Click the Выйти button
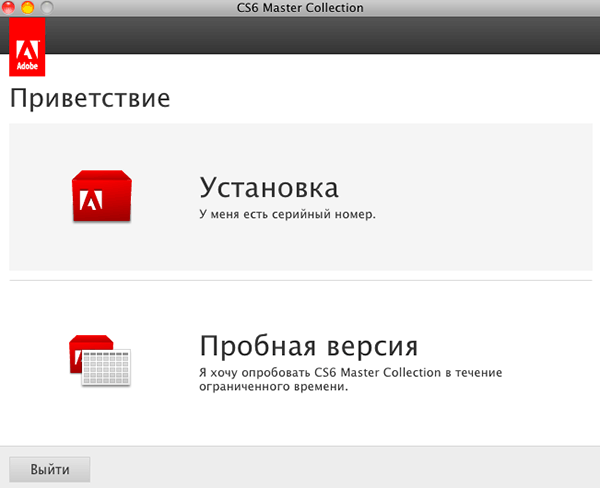The width and height of the screenshot is (600, 488). (50, 469)
